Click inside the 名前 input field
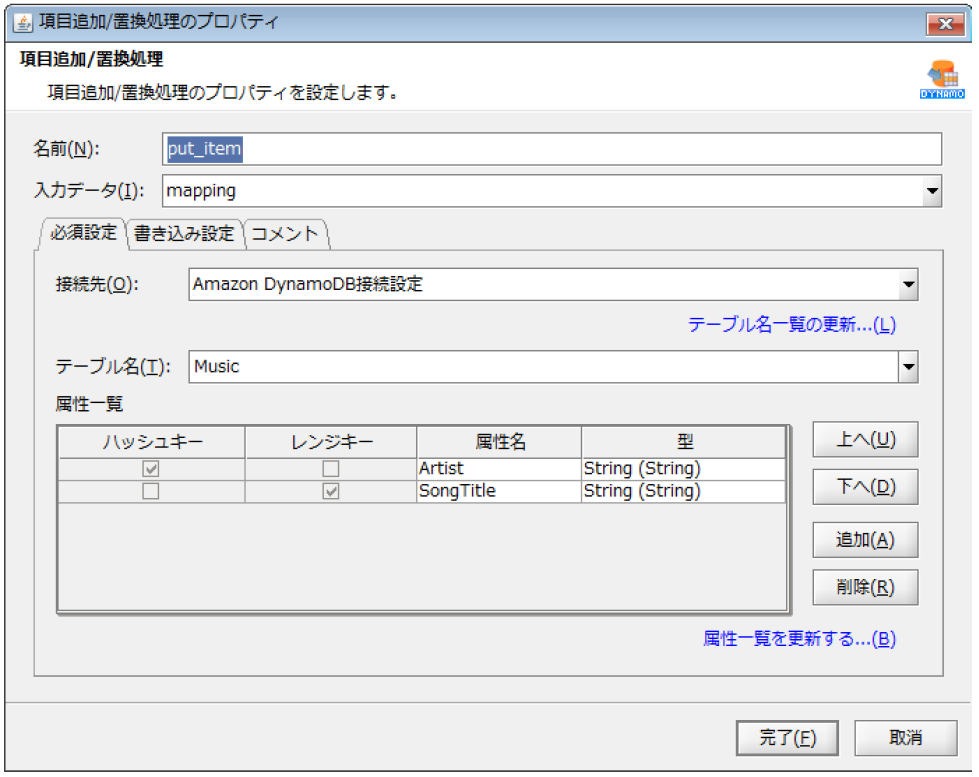Viewport: 979px width, 777px height. (550, 148)
